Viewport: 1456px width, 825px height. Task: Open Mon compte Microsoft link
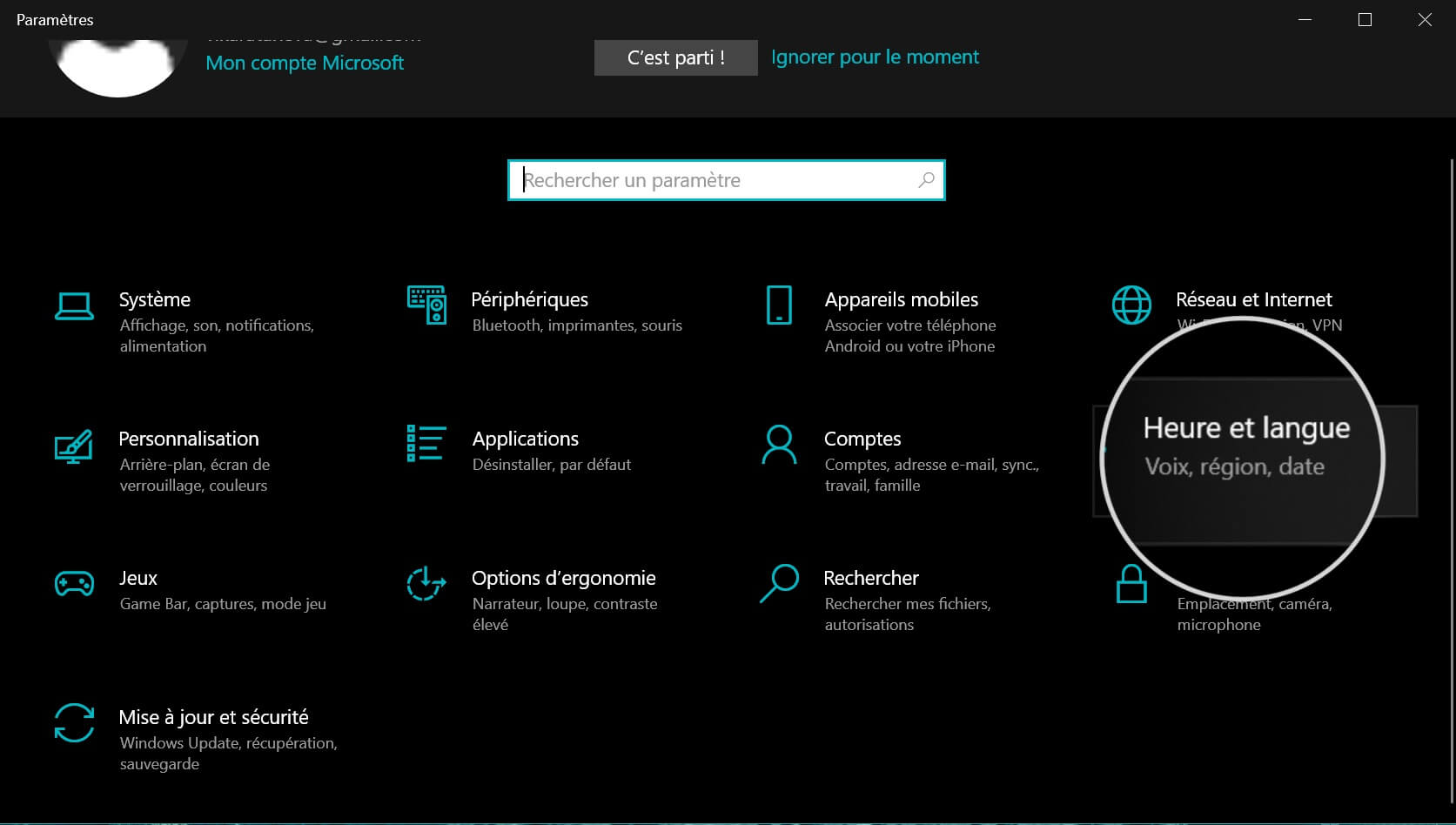[x=305, y=63]
